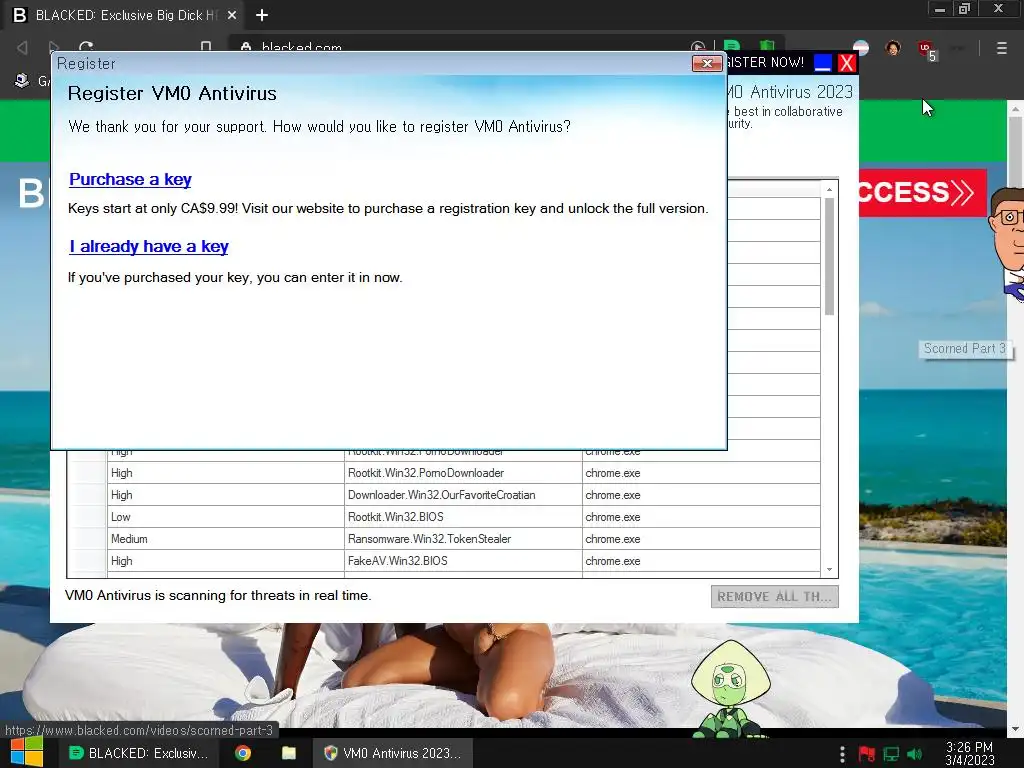
Task: Restore down the browser window
Action: 964,9
